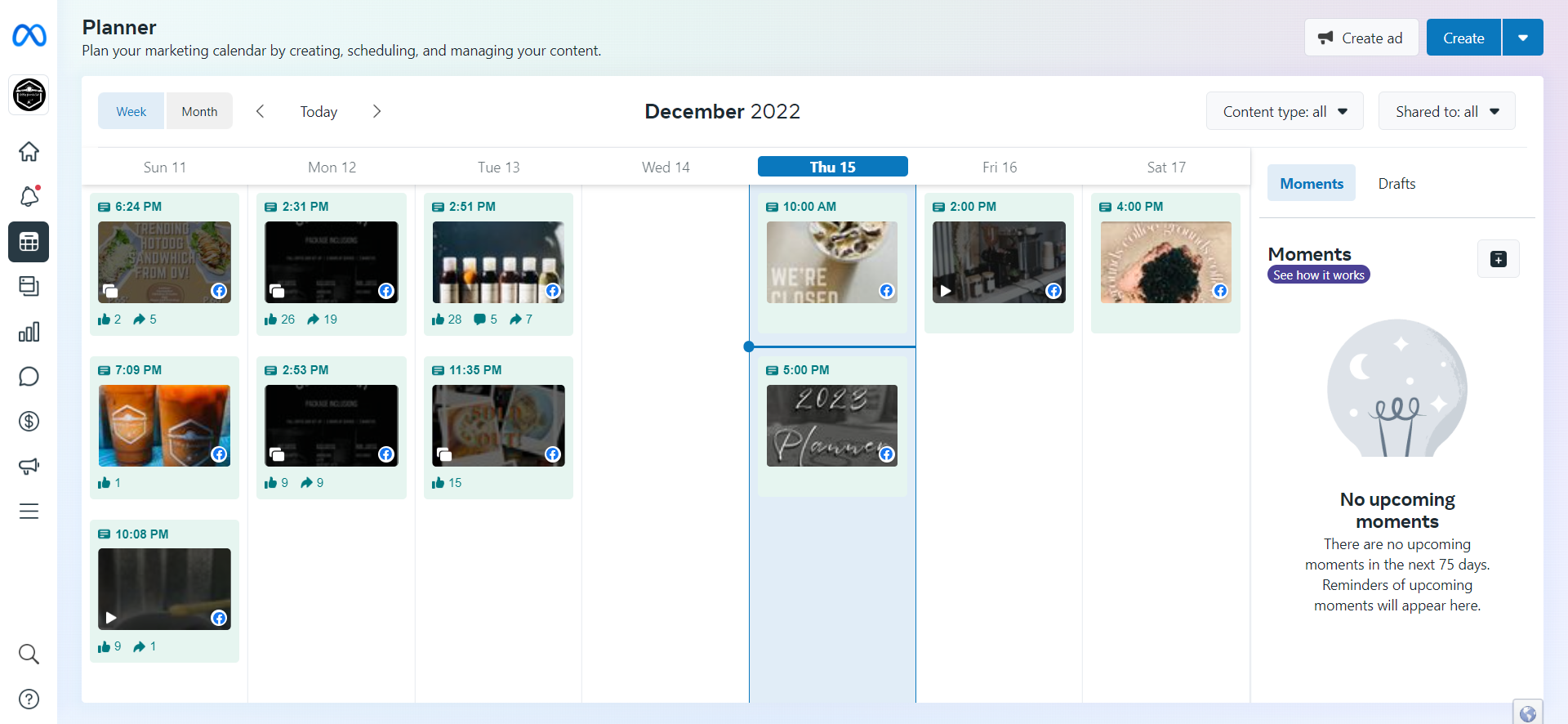This screenshot has height=724, width=1568.
Task: Select the Planner calendar sidebar icon
Action: pyautogui.click(x=29, y=242)
